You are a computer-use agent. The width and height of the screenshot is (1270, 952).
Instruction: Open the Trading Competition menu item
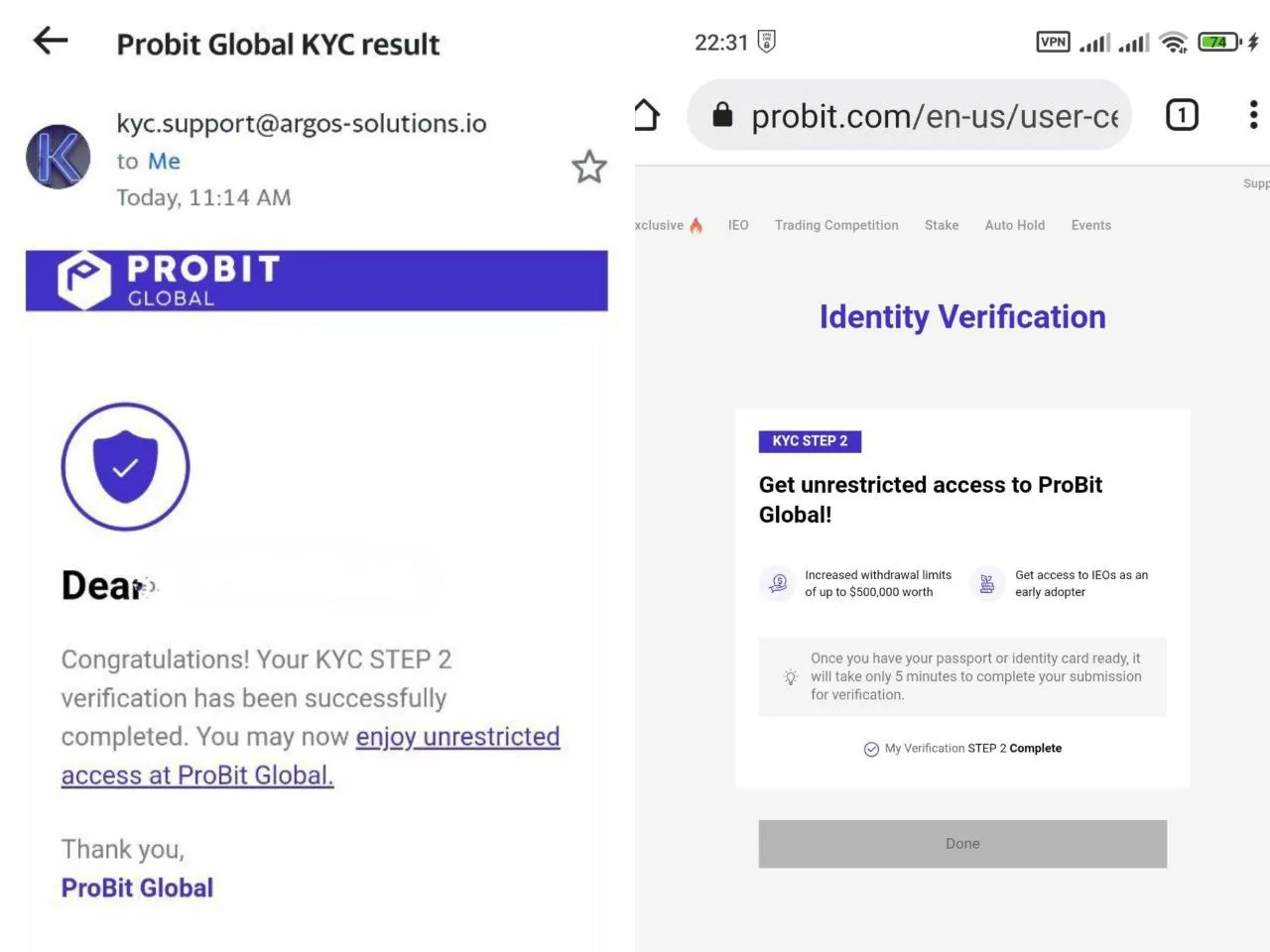coord(836,225)
